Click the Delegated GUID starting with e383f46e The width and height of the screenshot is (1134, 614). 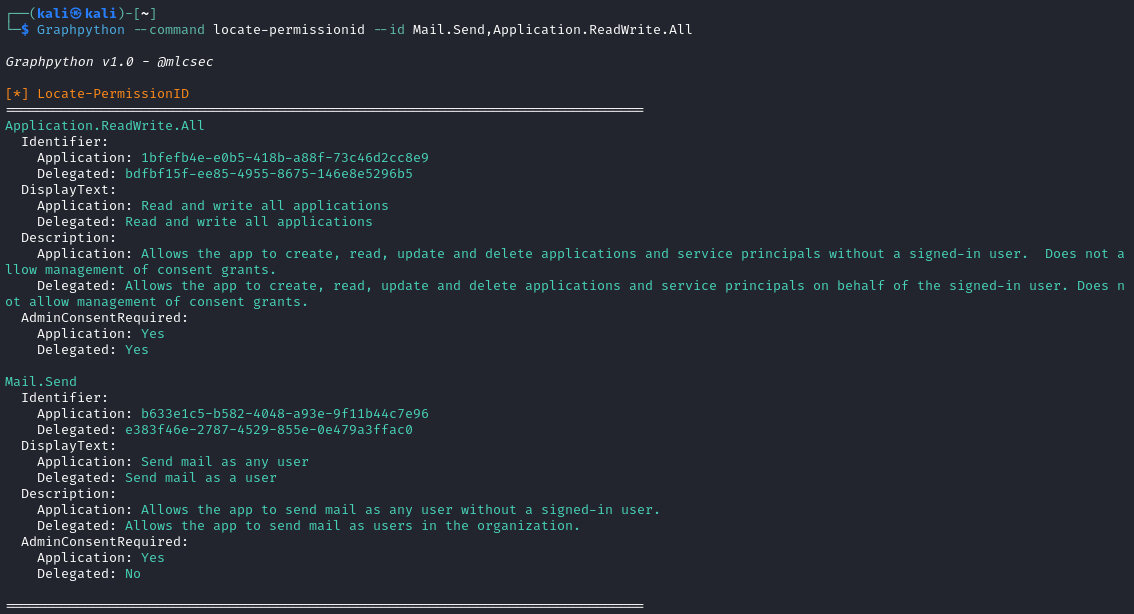[x=268, y=430]
